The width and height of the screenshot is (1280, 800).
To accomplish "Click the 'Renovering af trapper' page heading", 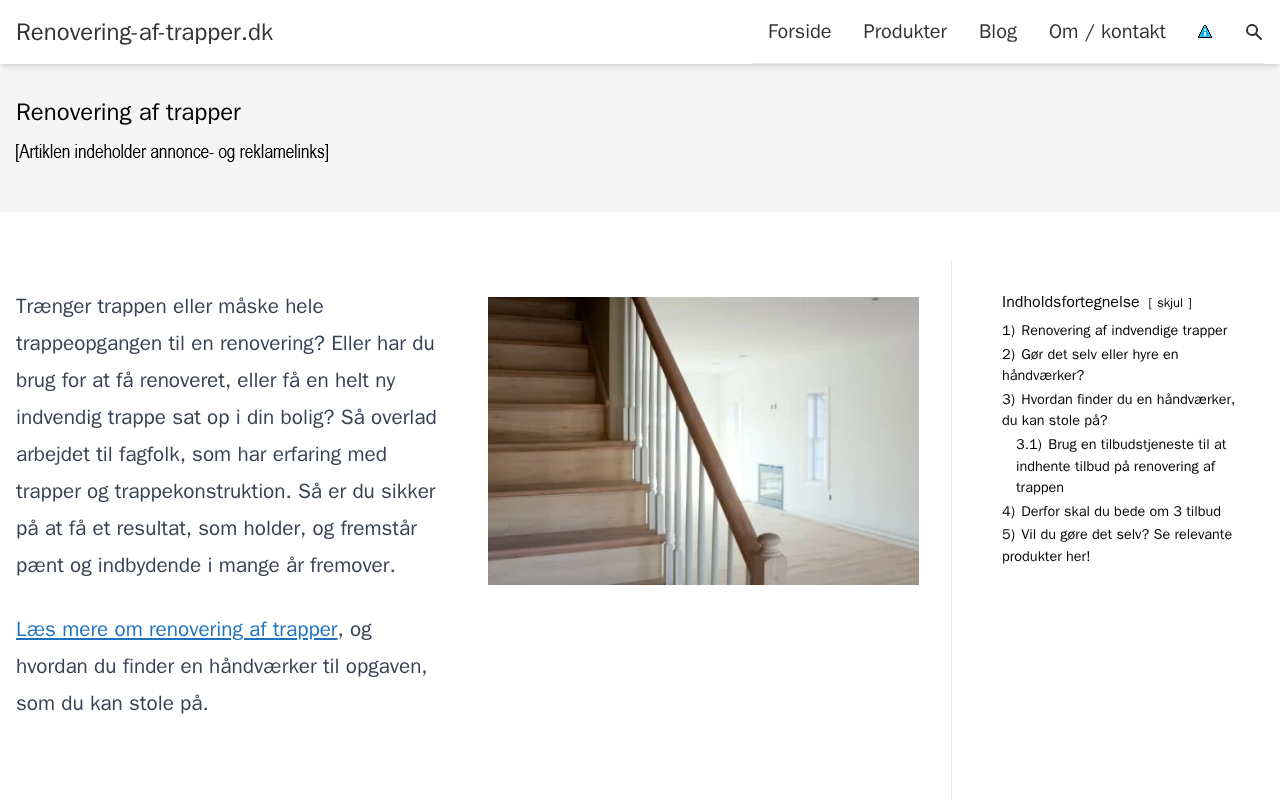I will click(128, 112).
